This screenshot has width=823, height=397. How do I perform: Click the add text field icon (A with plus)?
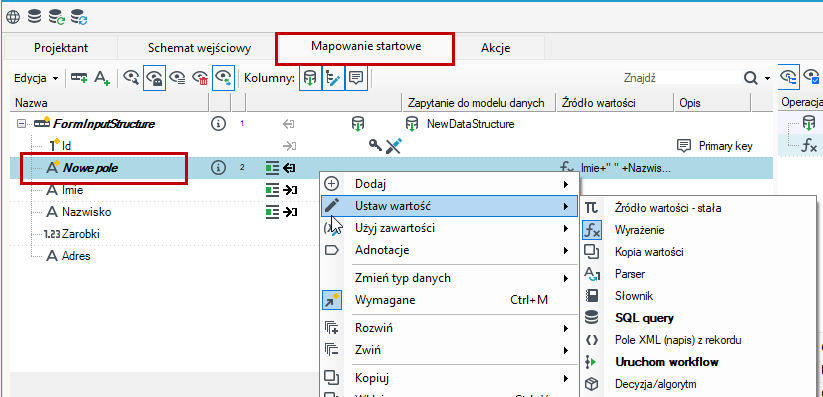click(101, 78)
